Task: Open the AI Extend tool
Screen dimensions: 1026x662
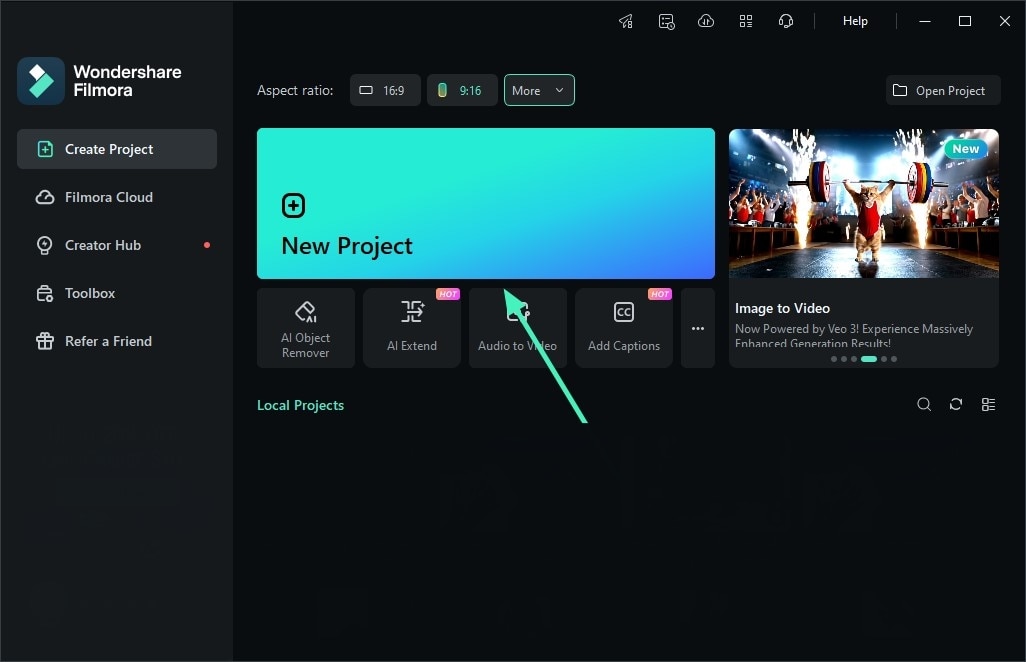Action: point(411,327)
